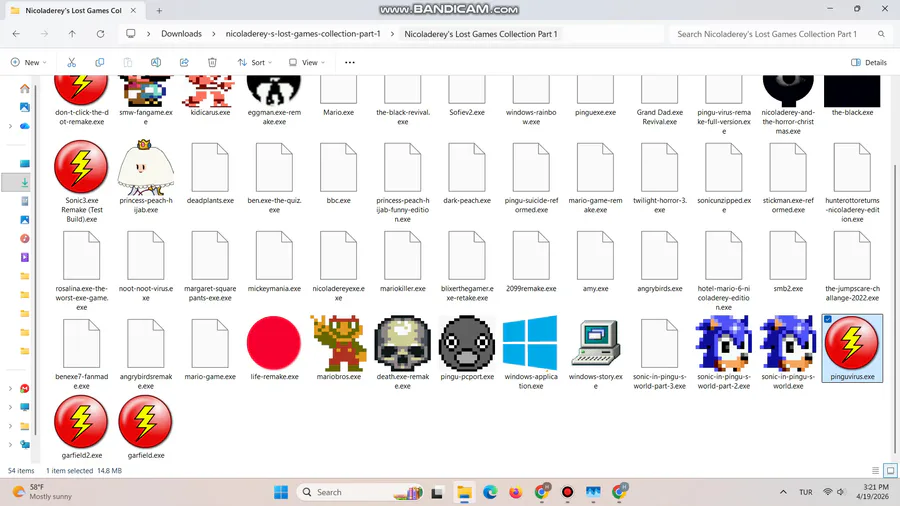Select the life-remake.exe red circle icon
The height and width of the screenshot is (506, 900).
click(x=274, y=342)
